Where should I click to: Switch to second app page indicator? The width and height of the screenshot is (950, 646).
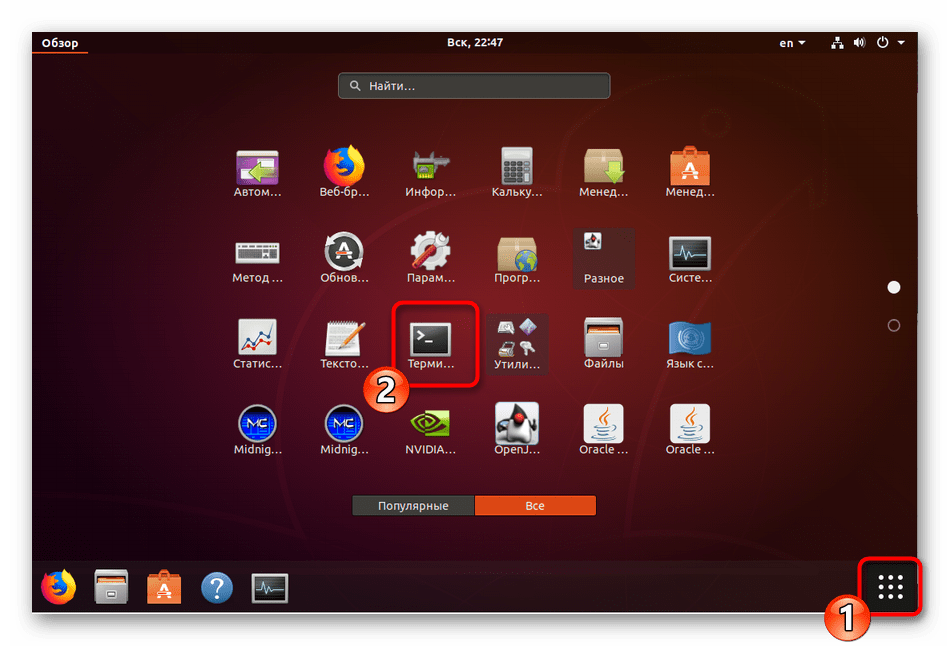coord(894,325)
